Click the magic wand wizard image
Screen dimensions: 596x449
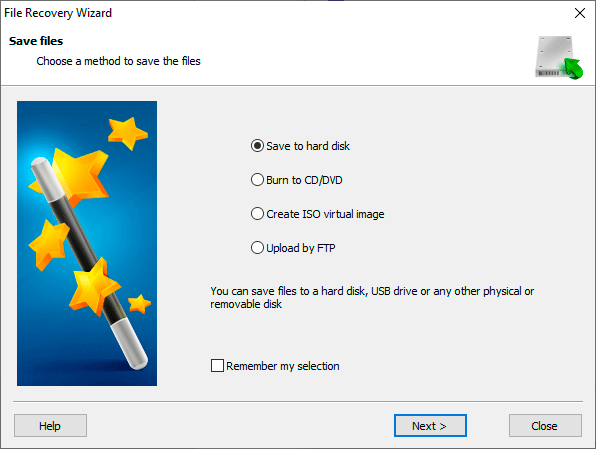(87, 243)
